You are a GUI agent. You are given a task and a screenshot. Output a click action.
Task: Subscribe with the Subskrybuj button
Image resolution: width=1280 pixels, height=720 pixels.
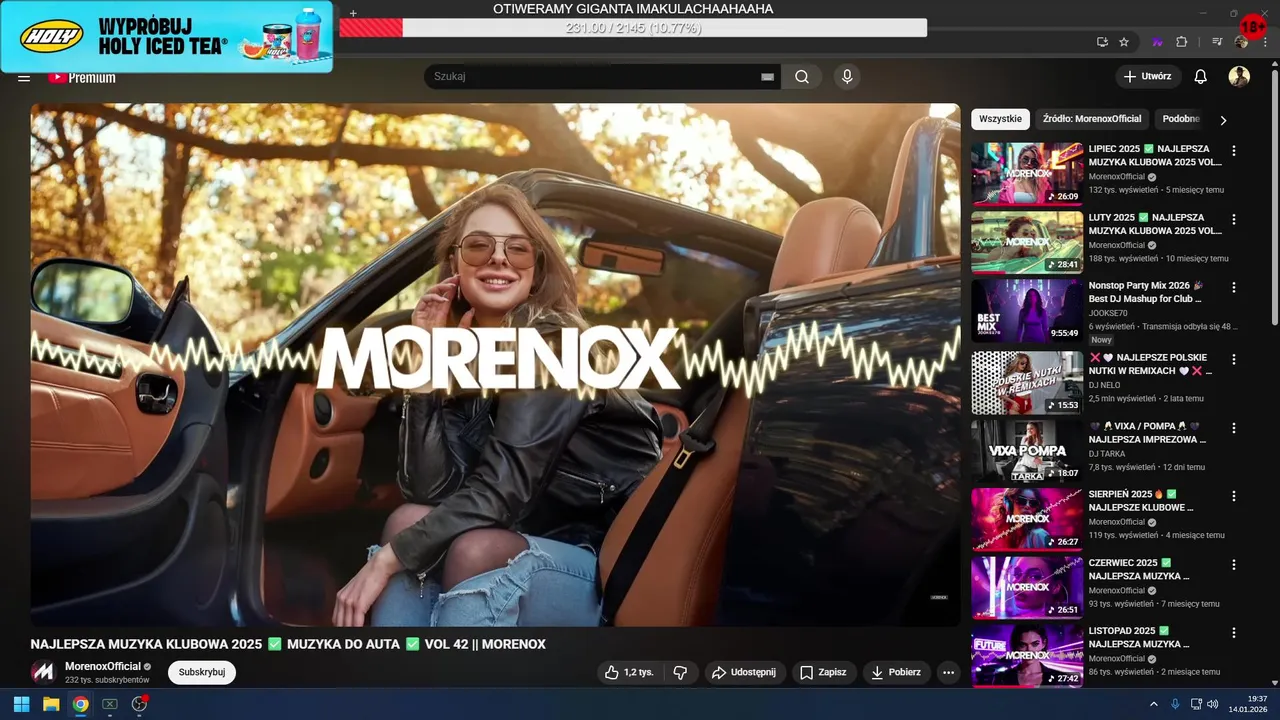(202, 672)
